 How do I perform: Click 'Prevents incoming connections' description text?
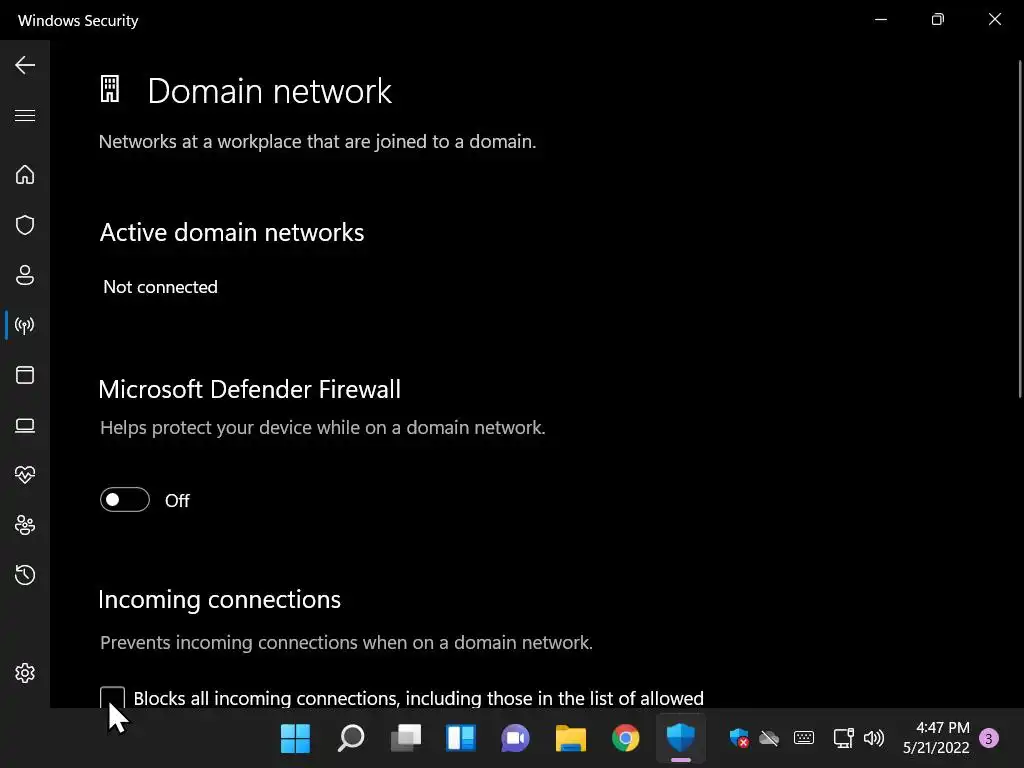click(346, 643)
